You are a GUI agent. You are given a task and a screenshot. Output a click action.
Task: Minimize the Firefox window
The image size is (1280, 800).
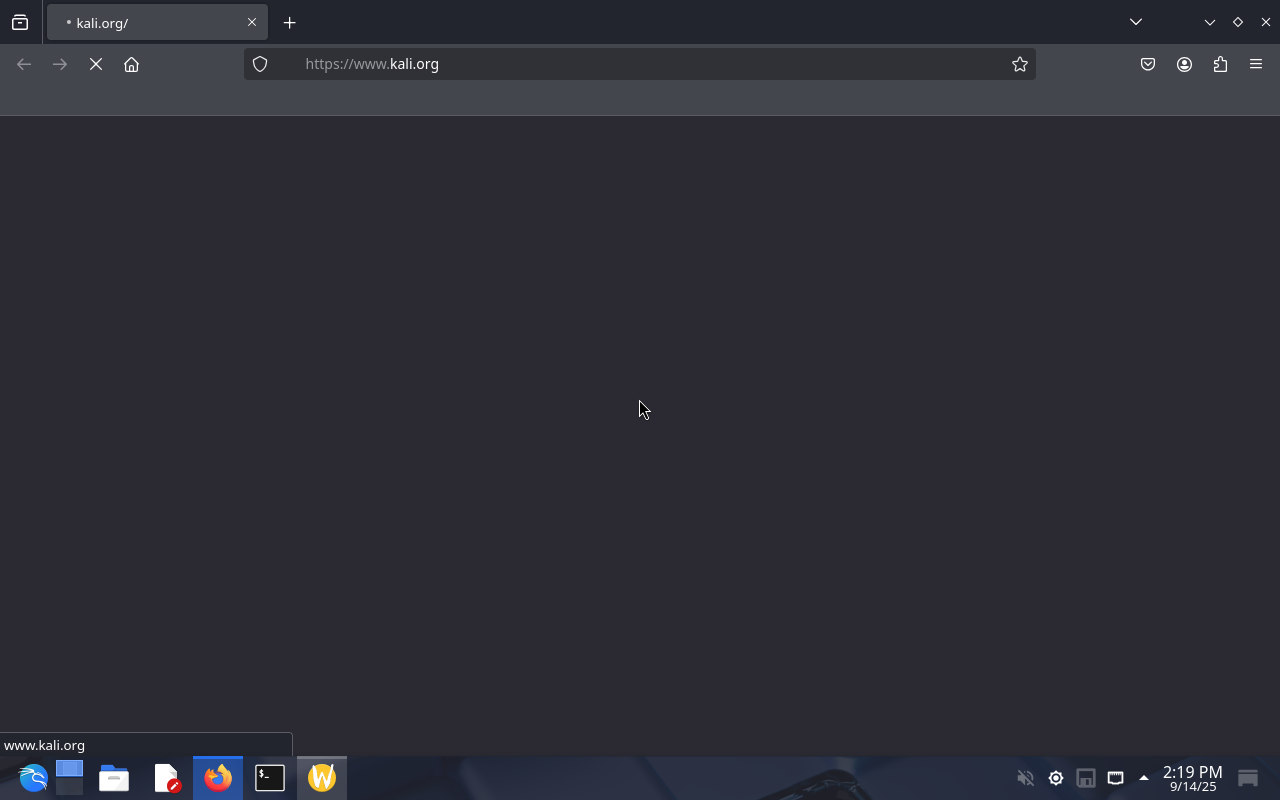(x=1210, y=22)
